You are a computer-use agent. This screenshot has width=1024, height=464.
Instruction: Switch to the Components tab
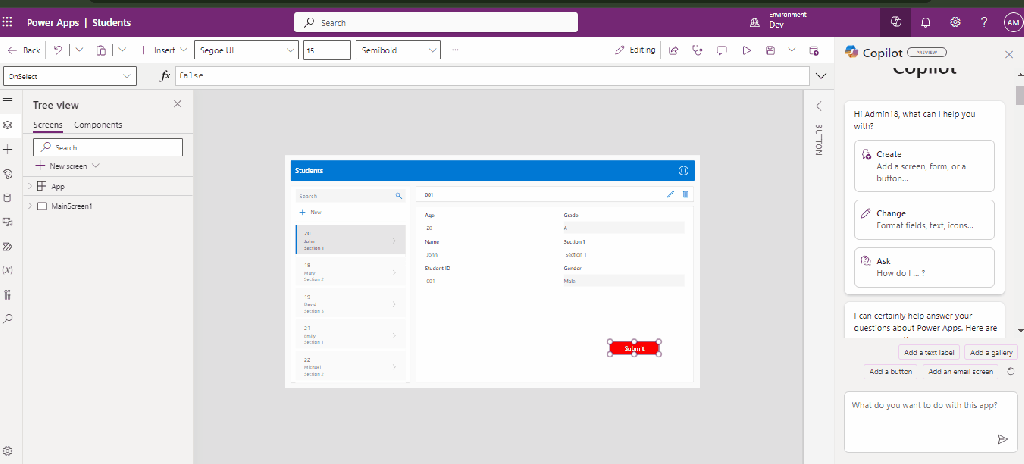pyautogui.click(x=98, y=125)
